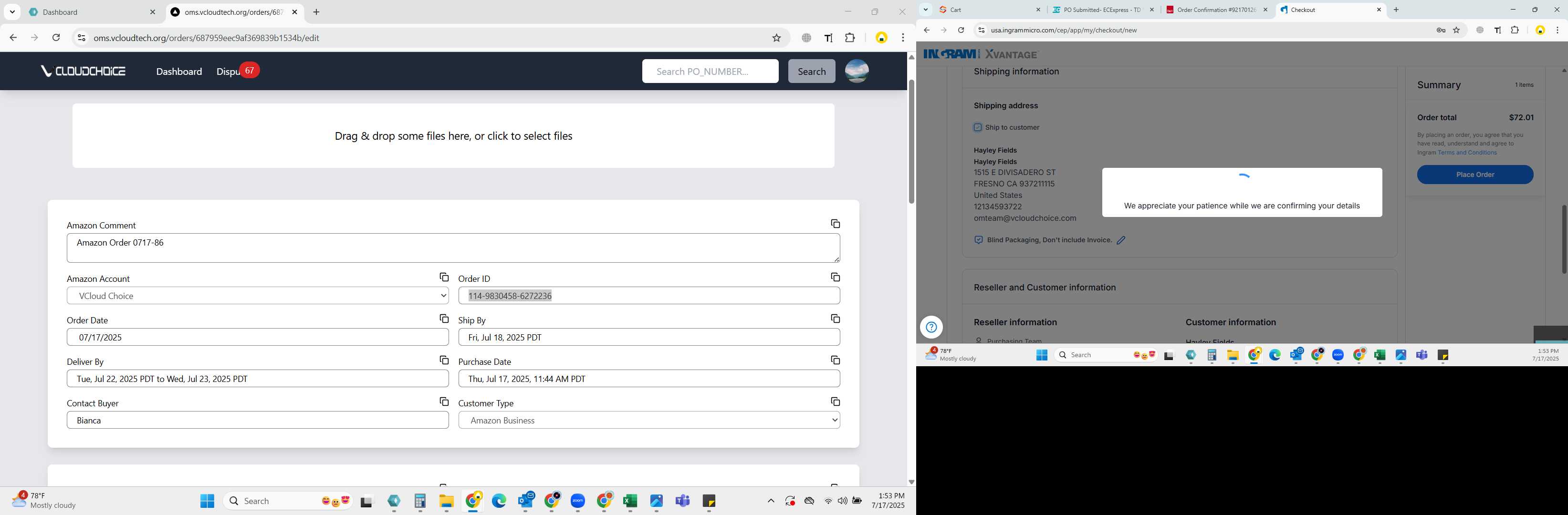The image size is (1568, 515).
Task: Open tab search dropdown in OMS window
Action: tap(12, 11)
